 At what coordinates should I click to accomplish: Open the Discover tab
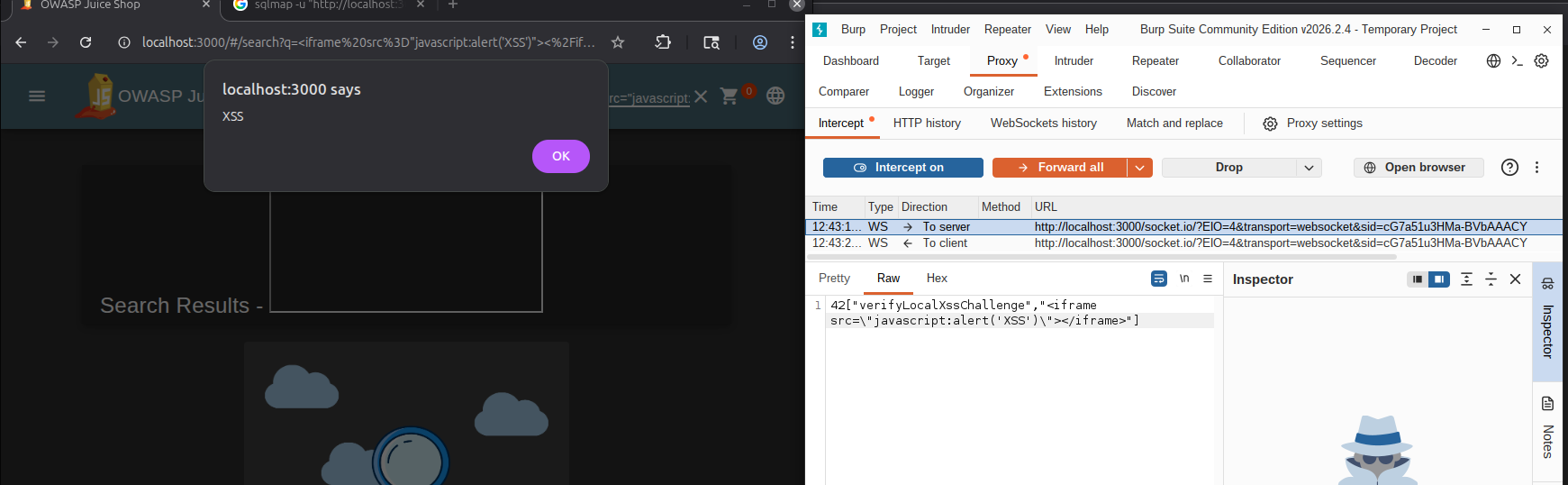(1154, 91)
